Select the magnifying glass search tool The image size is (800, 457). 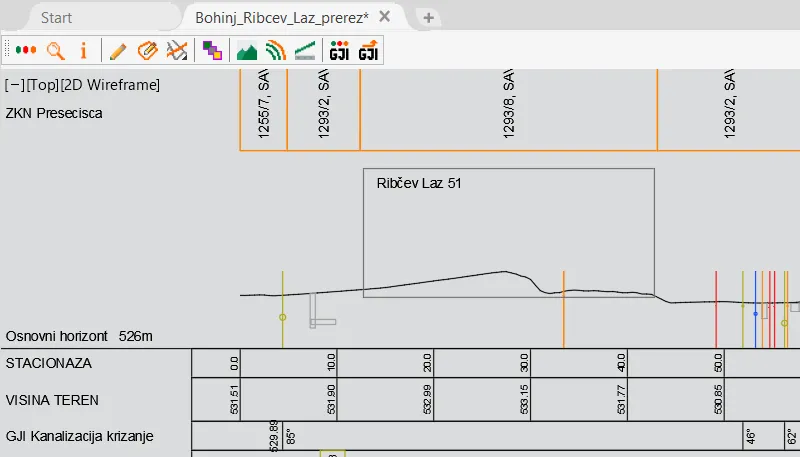coord(56,49)
